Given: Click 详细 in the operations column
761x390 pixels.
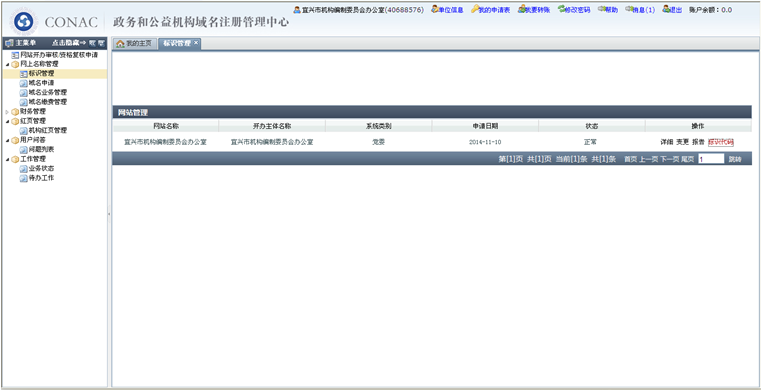Looking at the screenshot, I should pos(667,142).
